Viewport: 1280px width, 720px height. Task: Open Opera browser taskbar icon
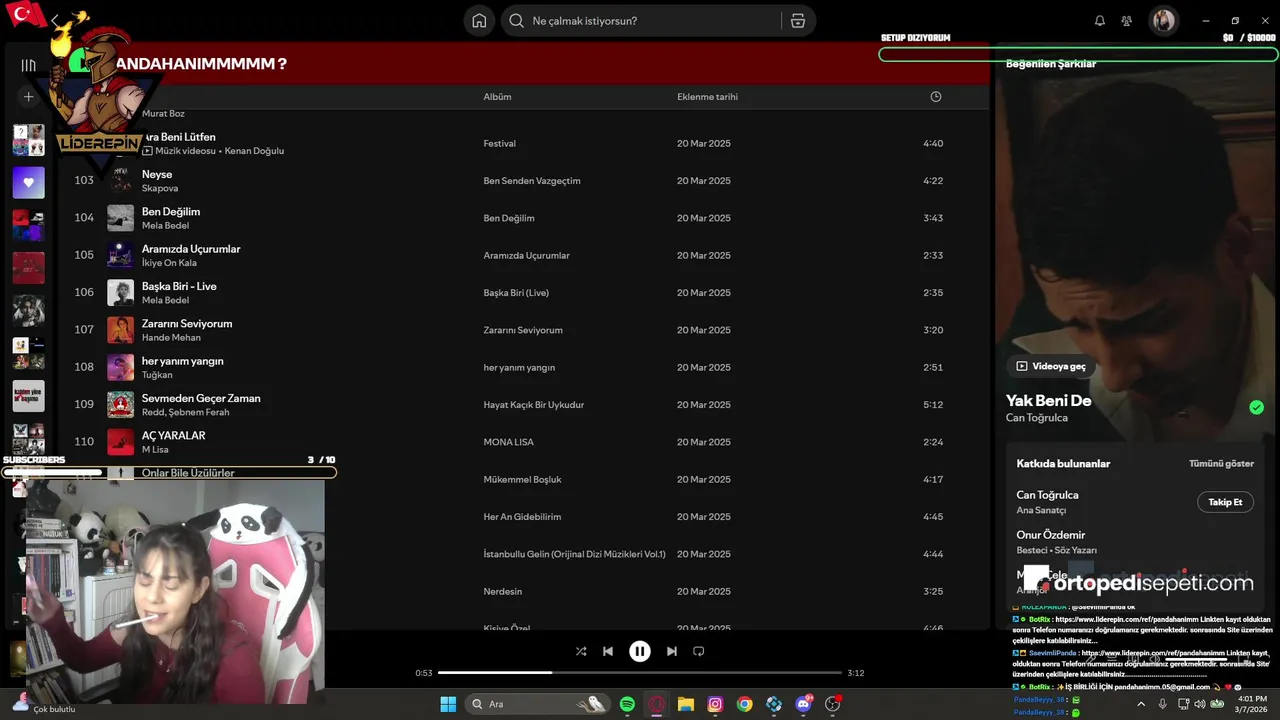tap(656, 704)
